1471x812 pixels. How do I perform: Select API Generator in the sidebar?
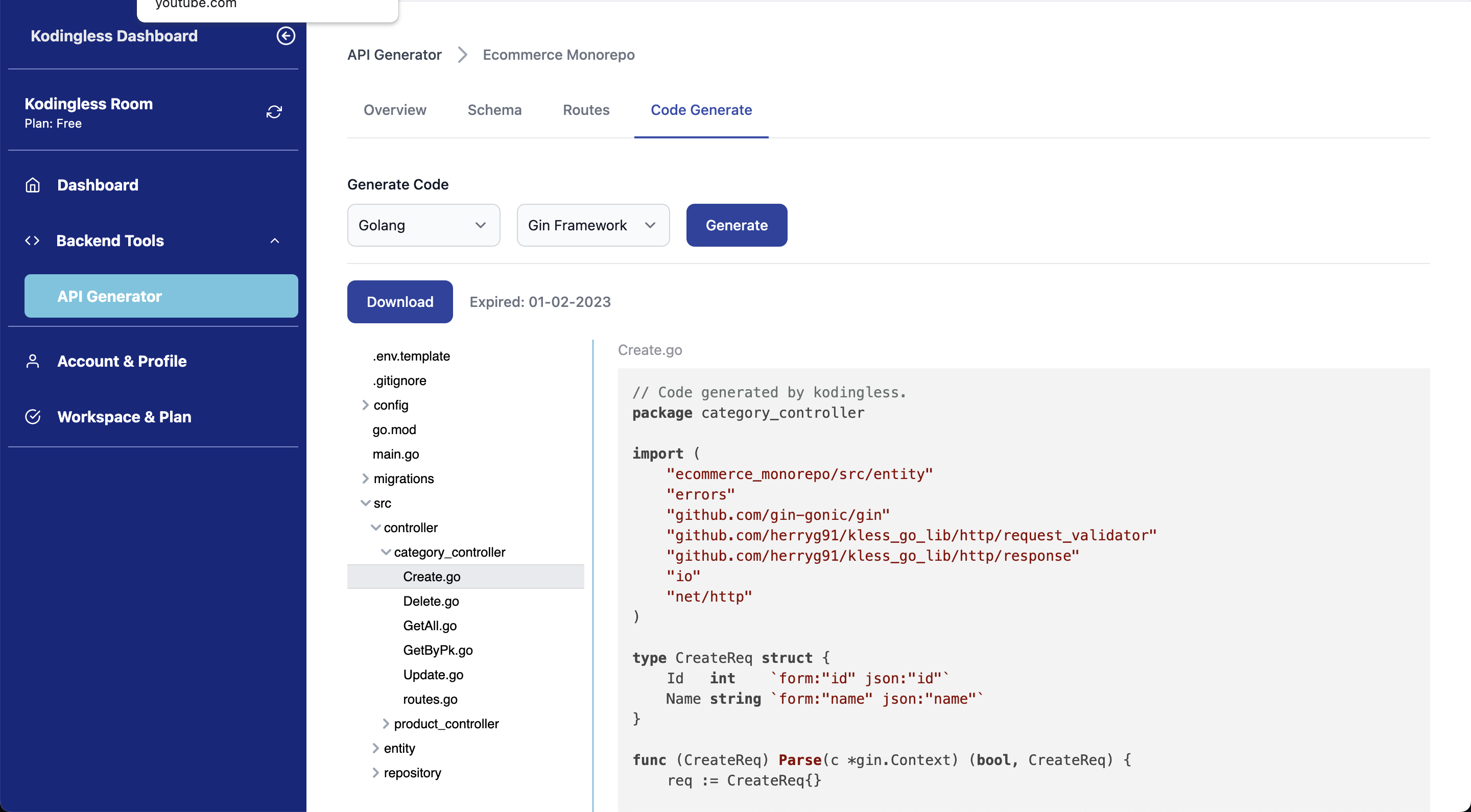161,296
